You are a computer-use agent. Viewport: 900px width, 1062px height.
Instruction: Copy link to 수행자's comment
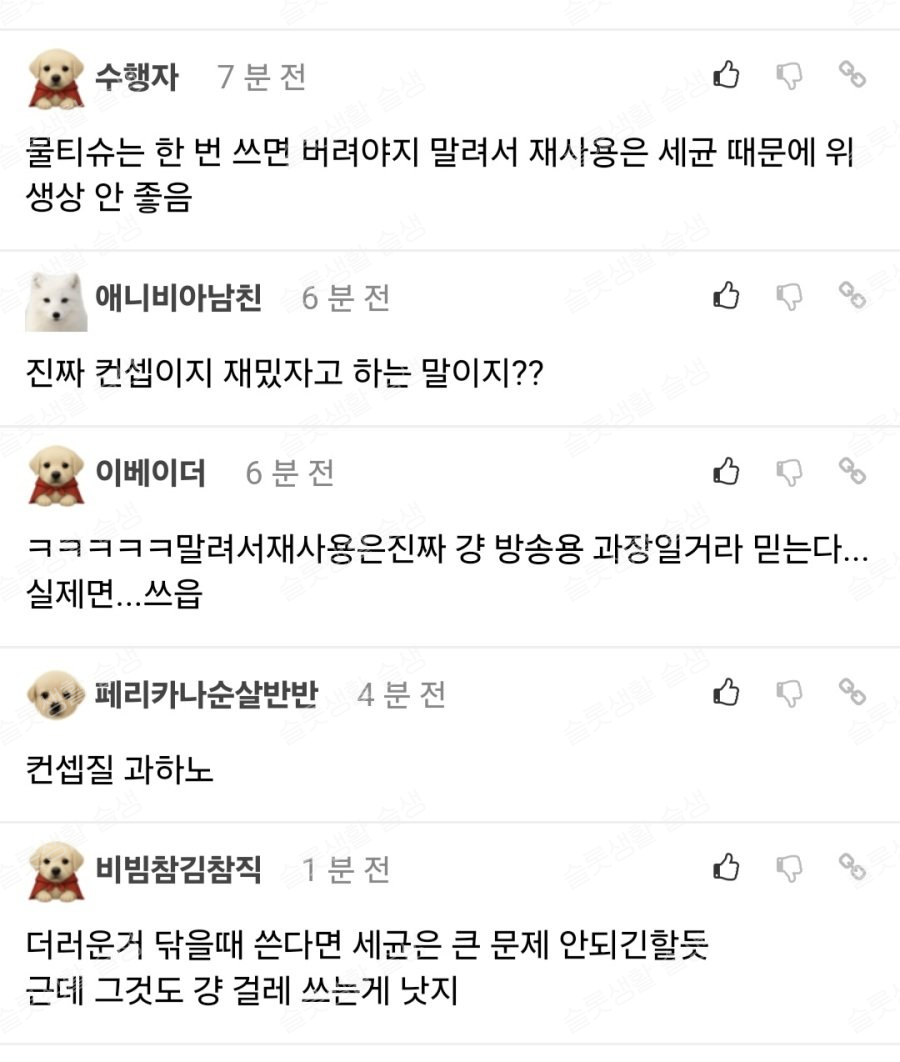[x=852, y=75]
